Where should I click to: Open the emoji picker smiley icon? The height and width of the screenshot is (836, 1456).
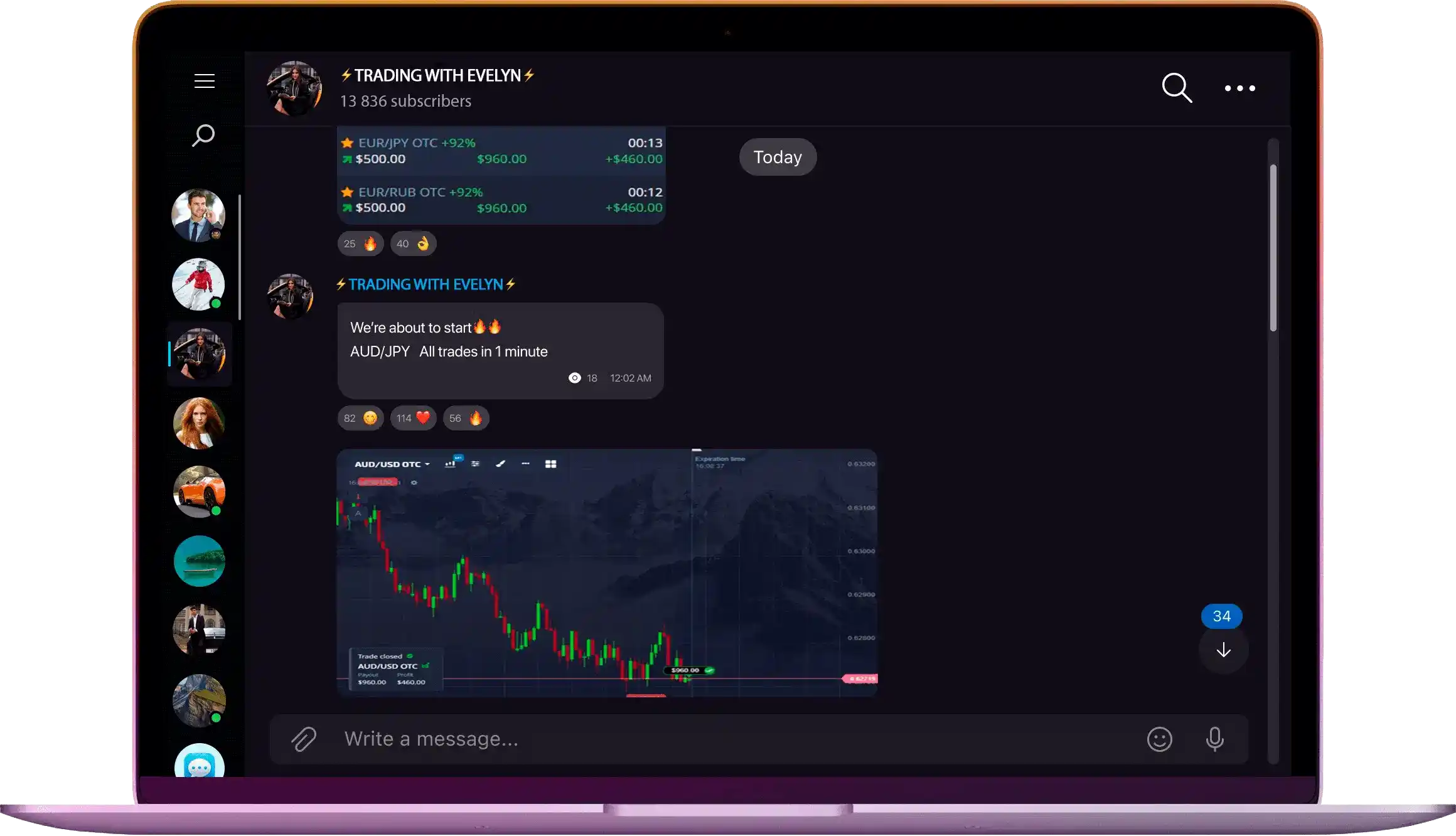tap(1159, 739)
